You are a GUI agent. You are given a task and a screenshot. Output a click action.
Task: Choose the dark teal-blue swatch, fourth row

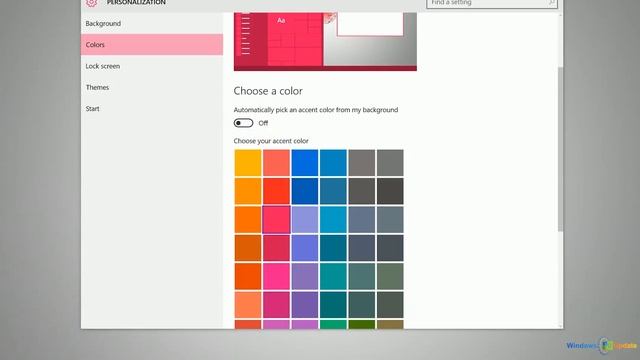[333, 248]
